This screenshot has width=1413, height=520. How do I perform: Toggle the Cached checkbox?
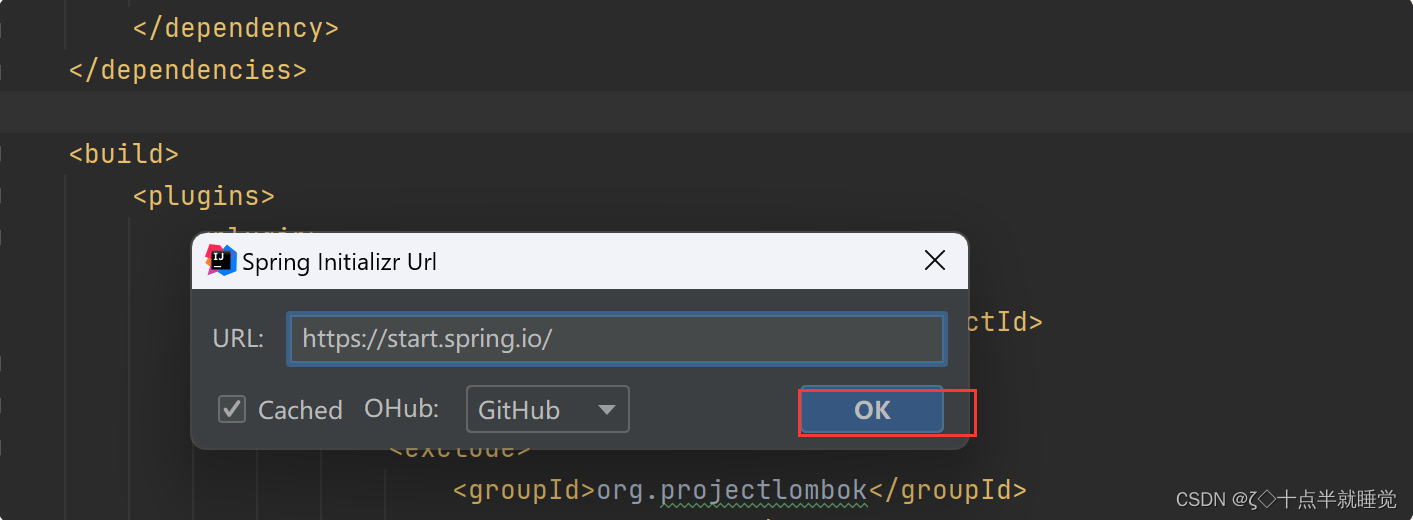click(x=232, y=409)
